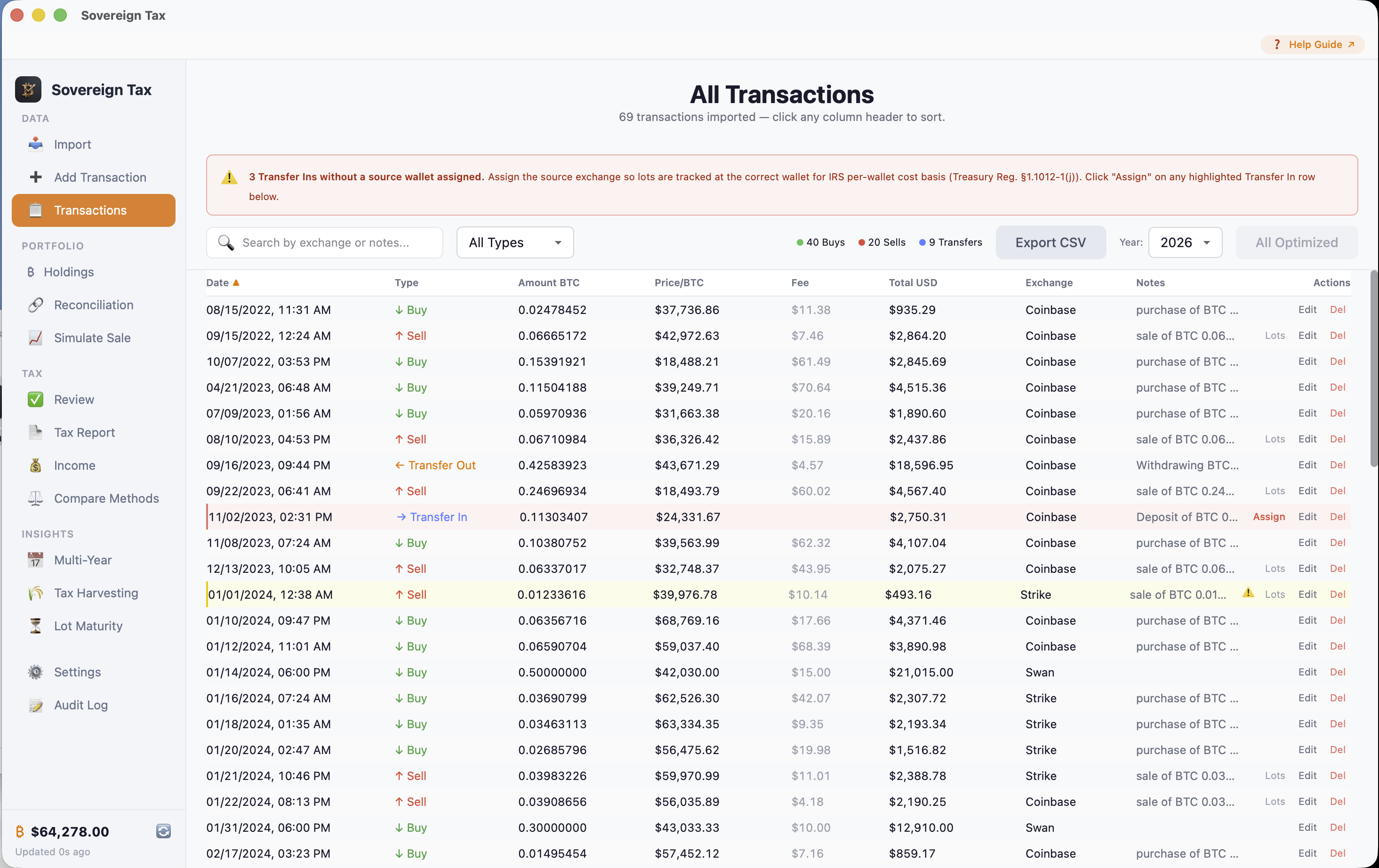Select the Lot Maturity hourglass icon
Screen dimensions: 1379x868
click(x=35, y=626)
